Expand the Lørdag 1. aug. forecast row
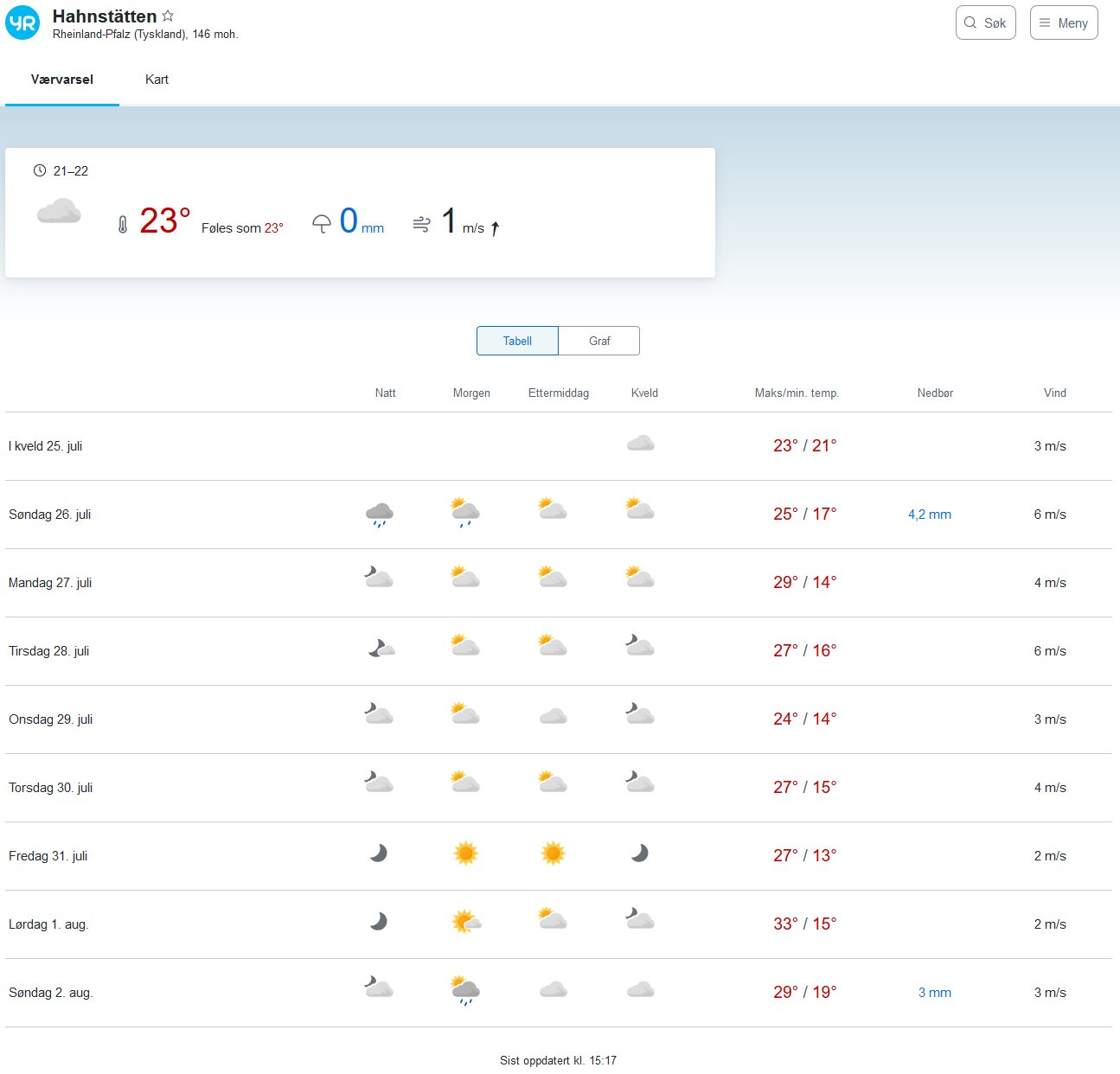Viewport: 1120px width, 1074px height. tap(48, 924)
